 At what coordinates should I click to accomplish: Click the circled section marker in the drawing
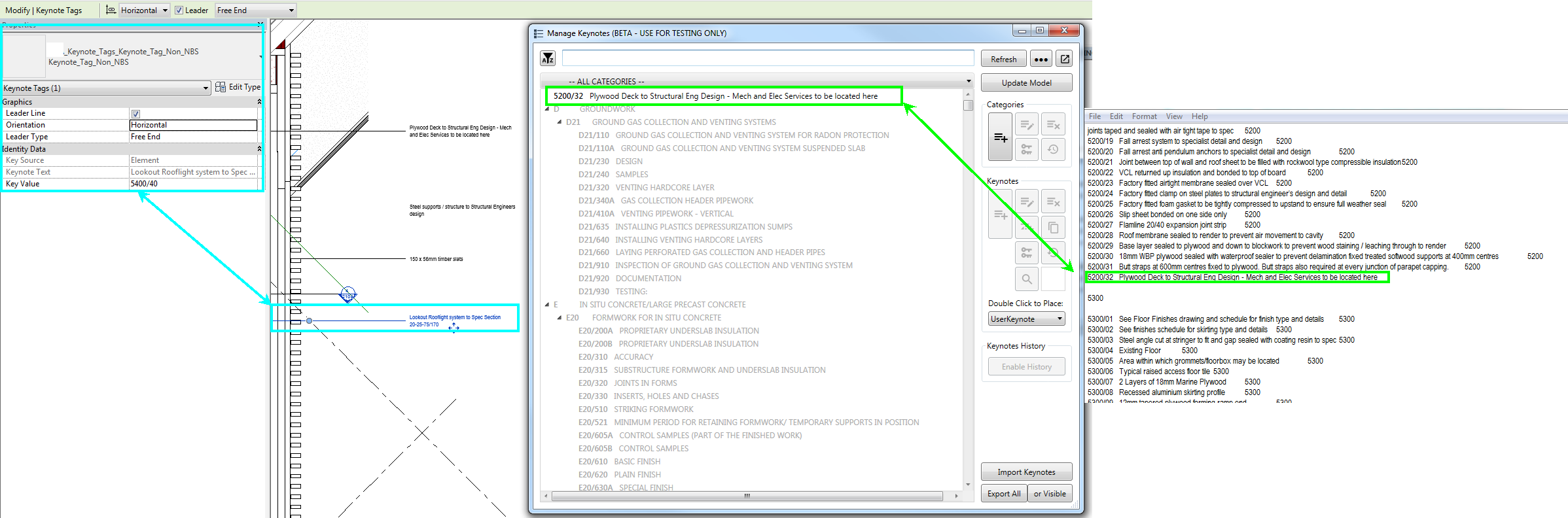tap(348, 294)
